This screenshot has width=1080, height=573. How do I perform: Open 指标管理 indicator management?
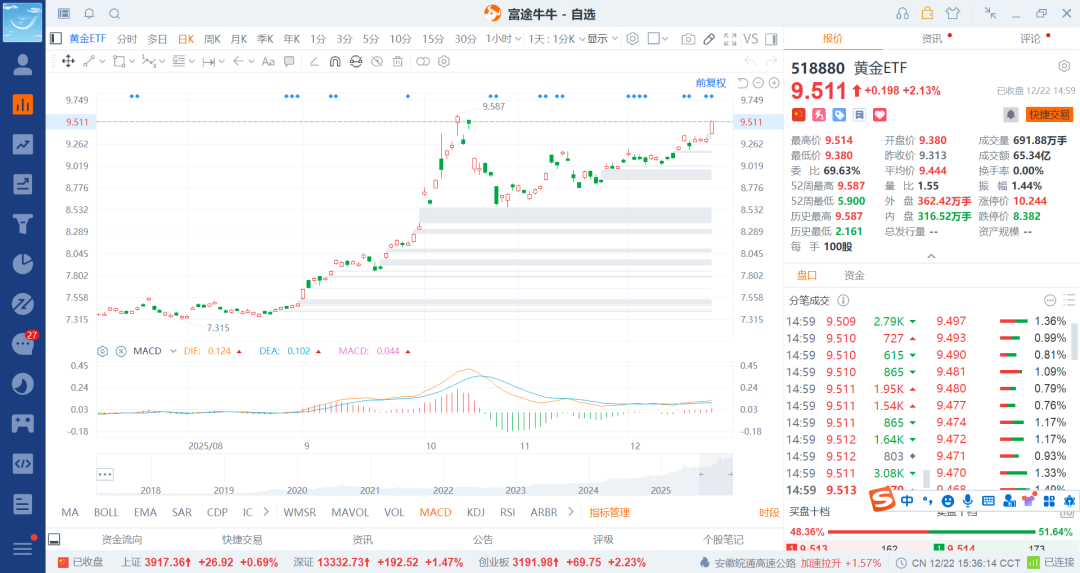click(x=610, y=512)
